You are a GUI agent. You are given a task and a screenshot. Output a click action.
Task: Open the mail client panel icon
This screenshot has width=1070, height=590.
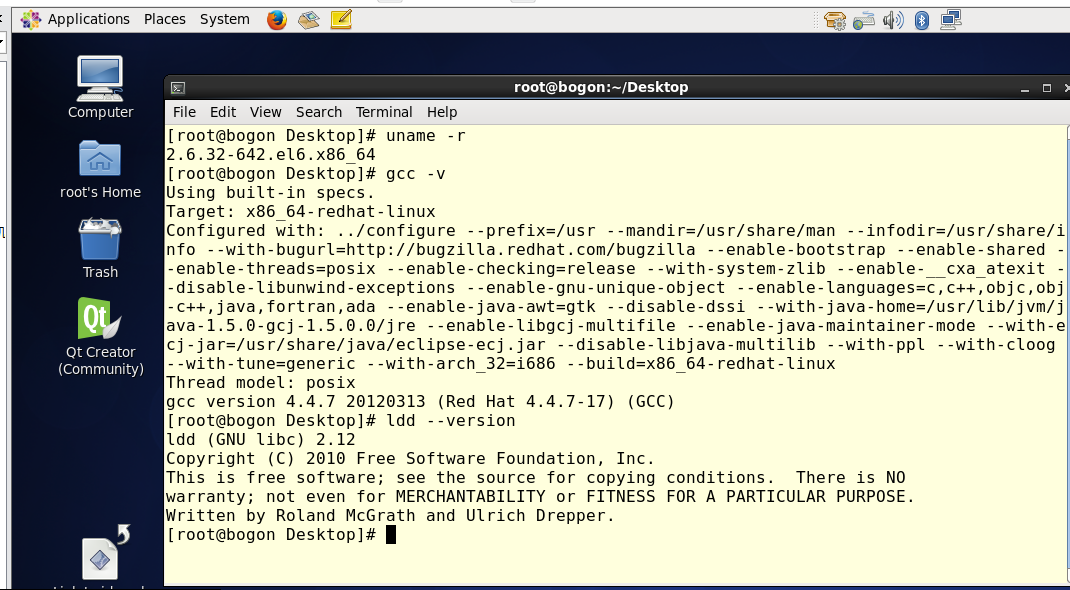309,19
